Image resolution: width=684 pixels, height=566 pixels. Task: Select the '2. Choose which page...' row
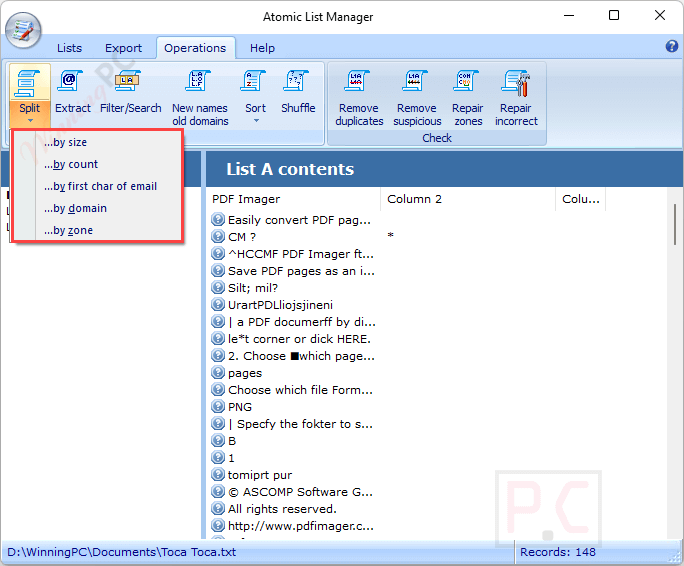click(x=293, y=356)
